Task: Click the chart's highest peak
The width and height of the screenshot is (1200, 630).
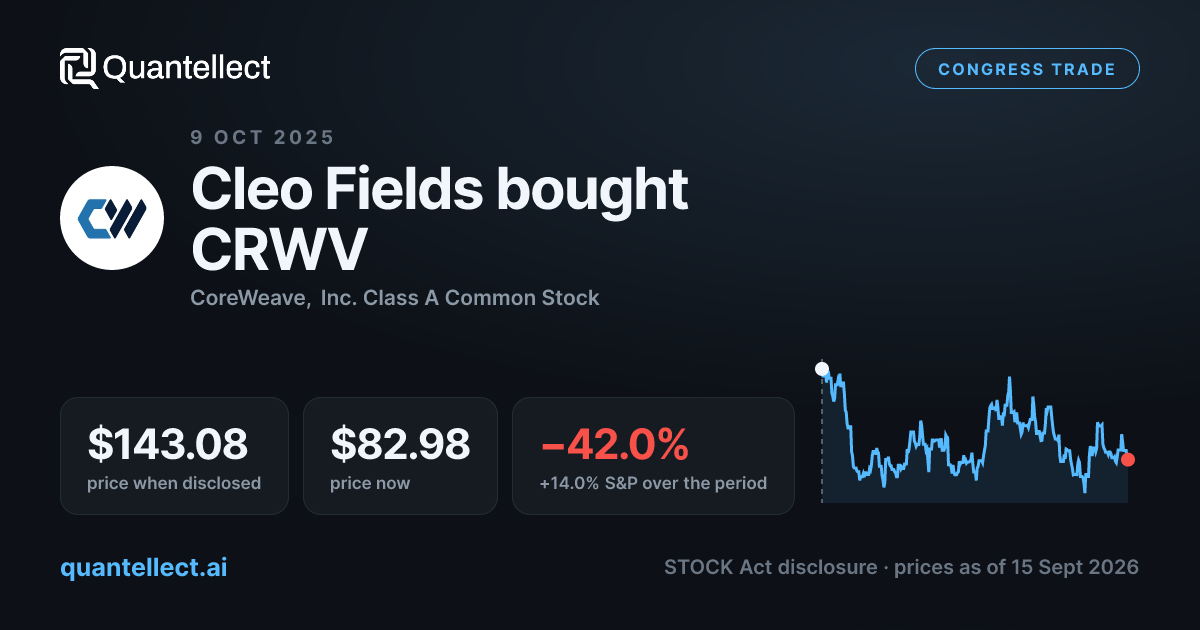Action: point(1010,379)
